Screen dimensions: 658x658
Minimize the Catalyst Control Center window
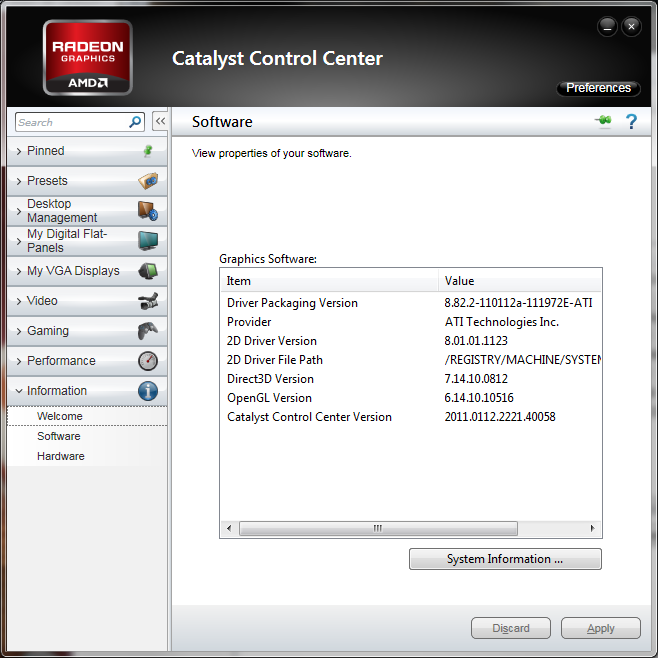point(607,27)
